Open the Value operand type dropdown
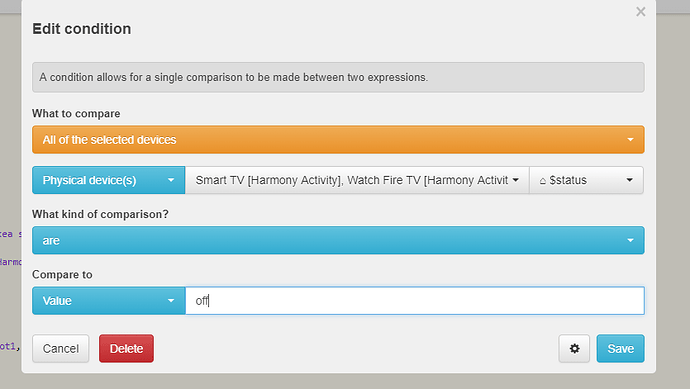The image size is (690, 389). [x=108, y=301]
